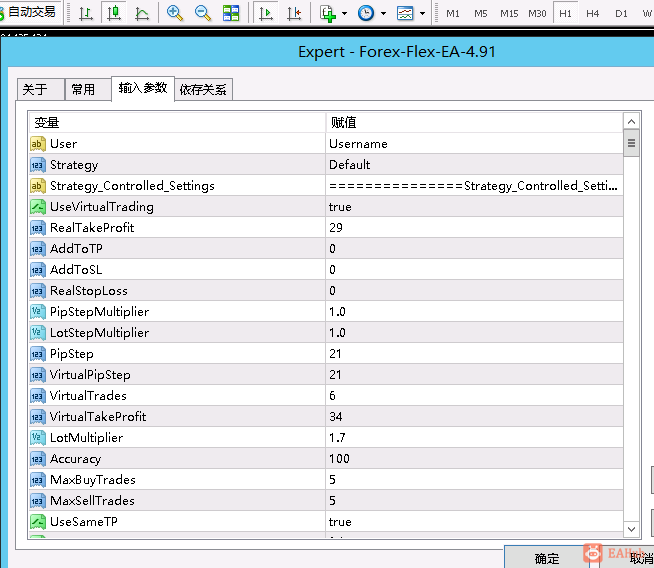Viewport: 654px width, 568px height.
Task: Switch to the M30 timeframe
Action: [537, 13]
